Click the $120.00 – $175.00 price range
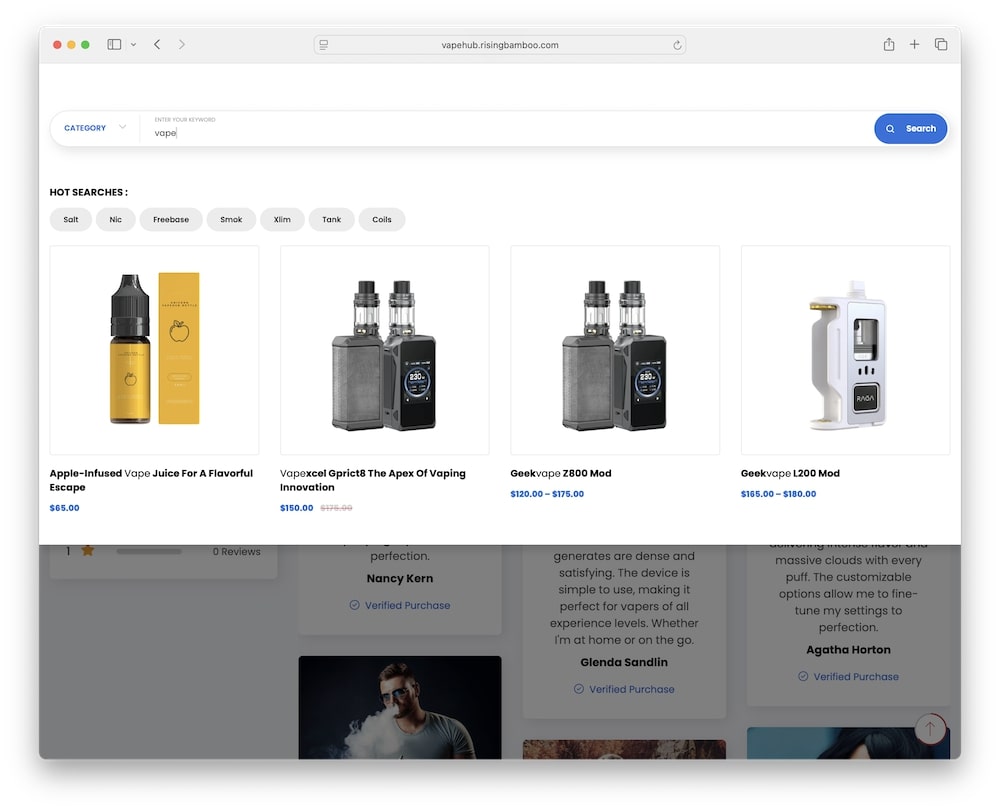The height and width of the screenshot is (811, 1000). pyautogui.click(x=547, y=494)
